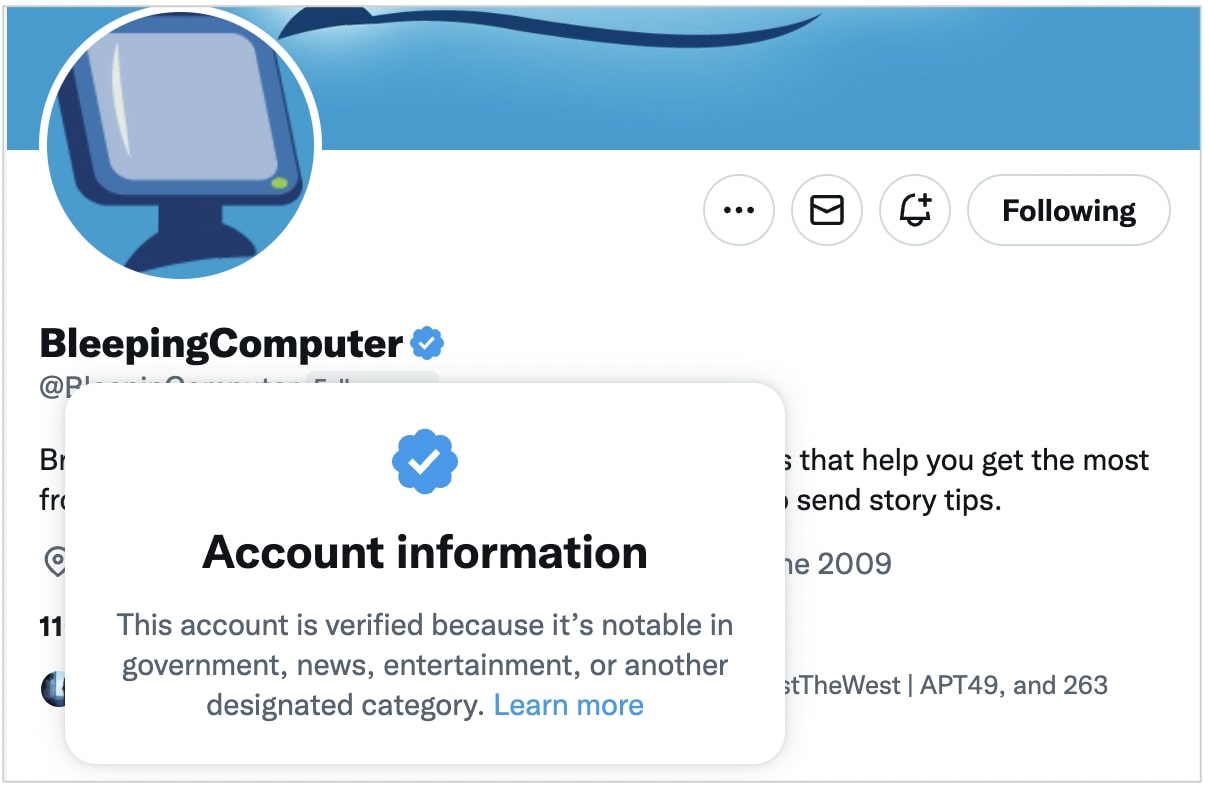
Task: Click the large verified badge in popup
Action: click(x=424, y=462)
